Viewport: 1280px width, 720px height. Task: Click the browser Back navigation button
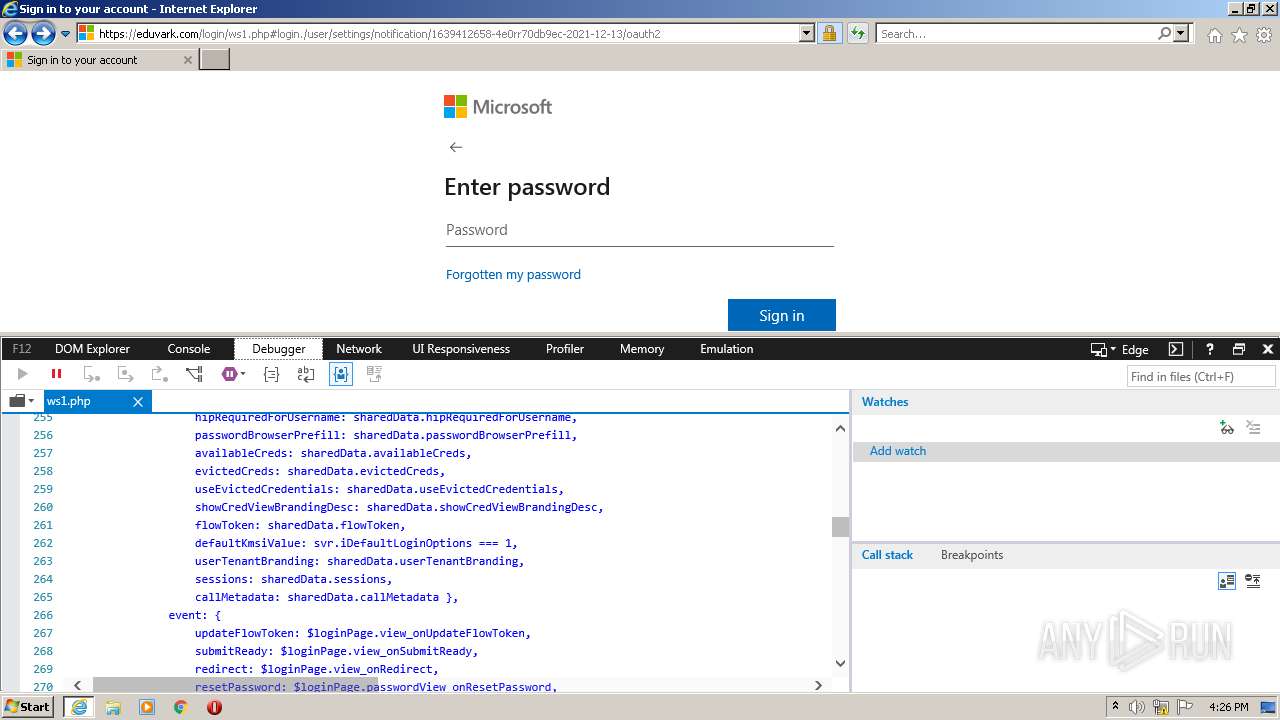(x=15, y=34)
